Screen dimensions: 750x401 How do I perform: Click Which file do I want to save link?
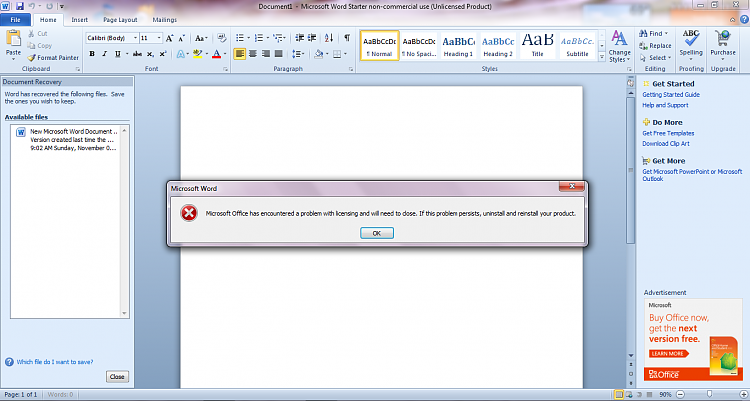[55, 362]
